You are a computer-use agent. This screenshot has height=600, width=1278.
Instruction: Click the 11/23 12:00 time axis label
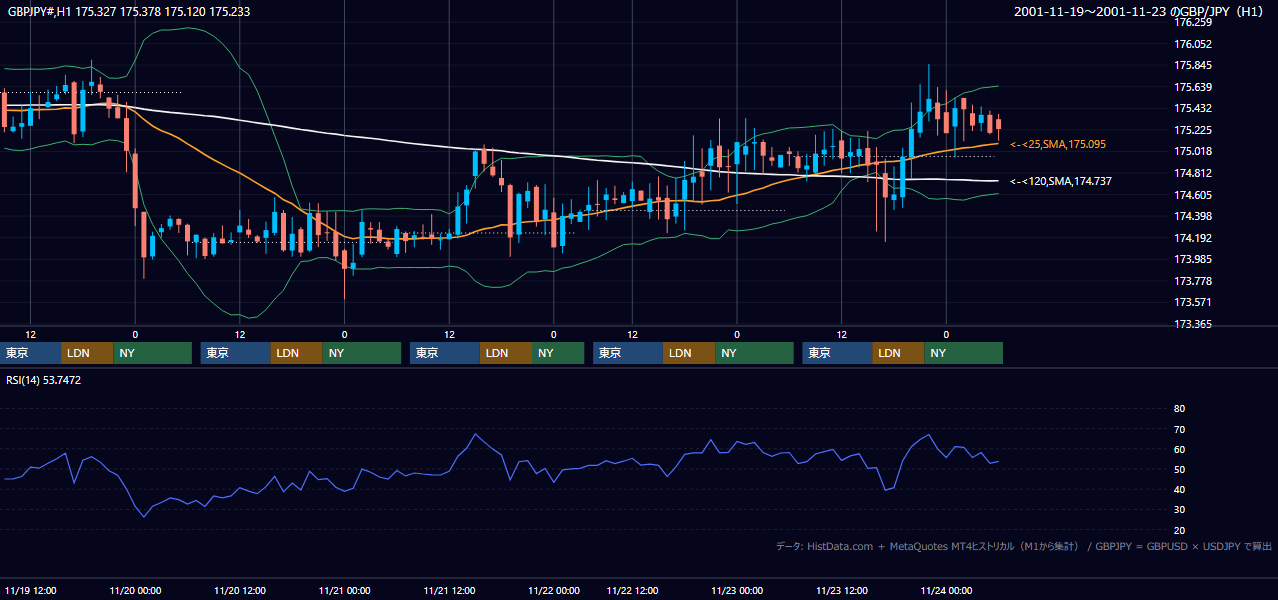841,591
